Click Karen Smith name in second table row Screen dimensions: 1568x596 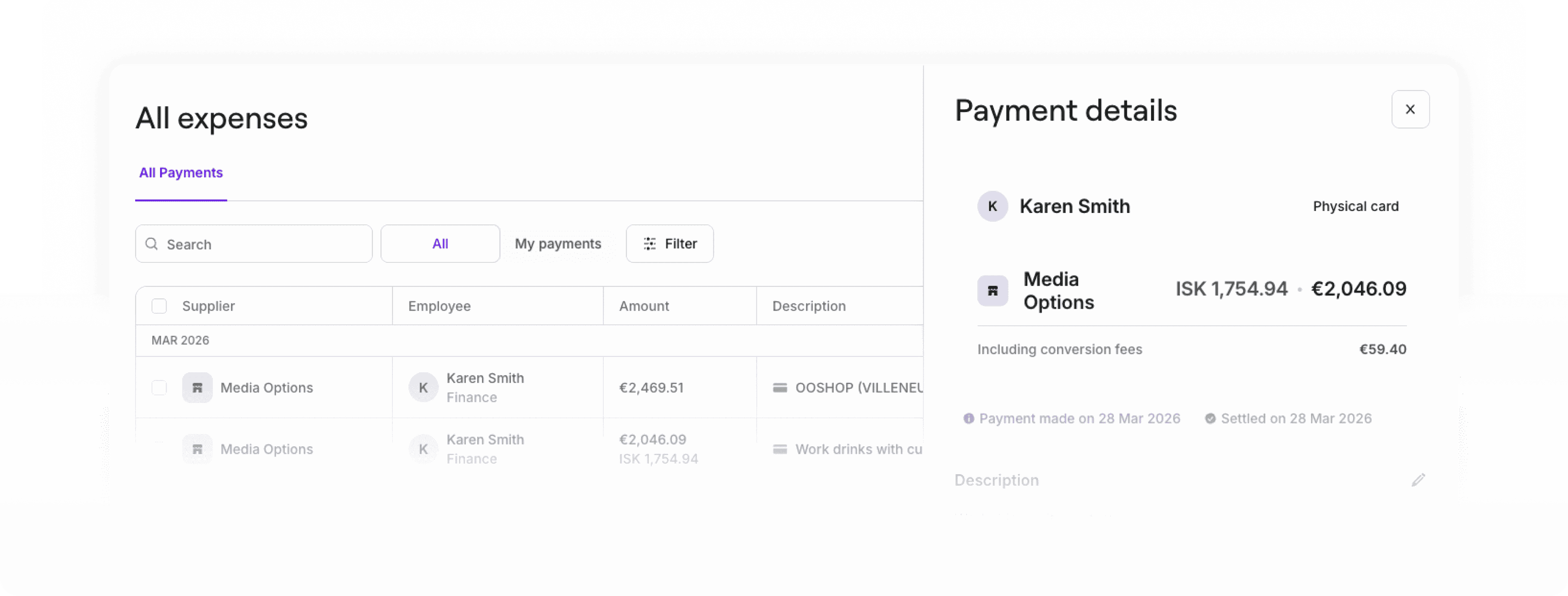pos(485,440)
